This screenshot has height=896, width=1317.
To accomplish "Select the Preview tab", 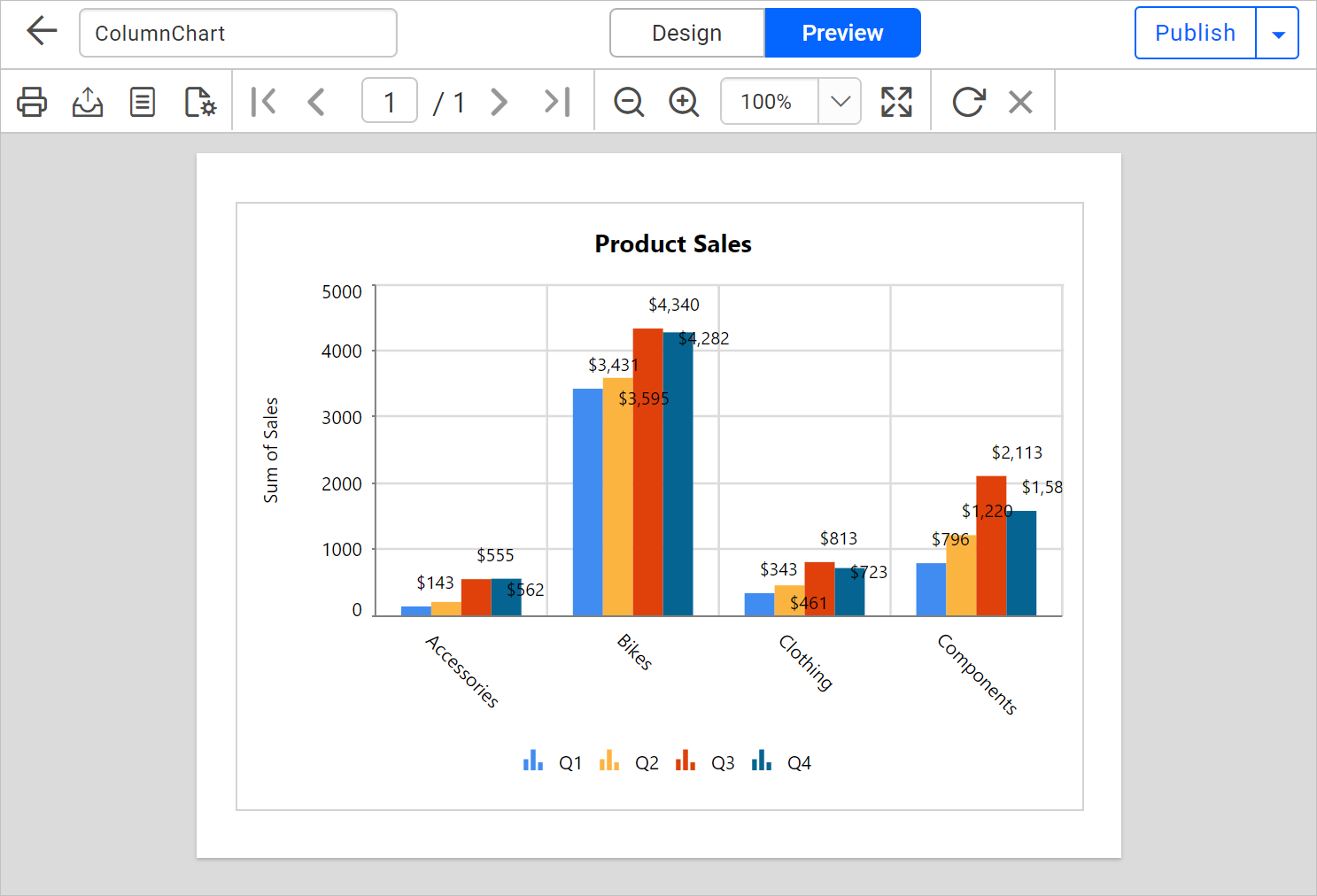I will click(x=842, y=33).
